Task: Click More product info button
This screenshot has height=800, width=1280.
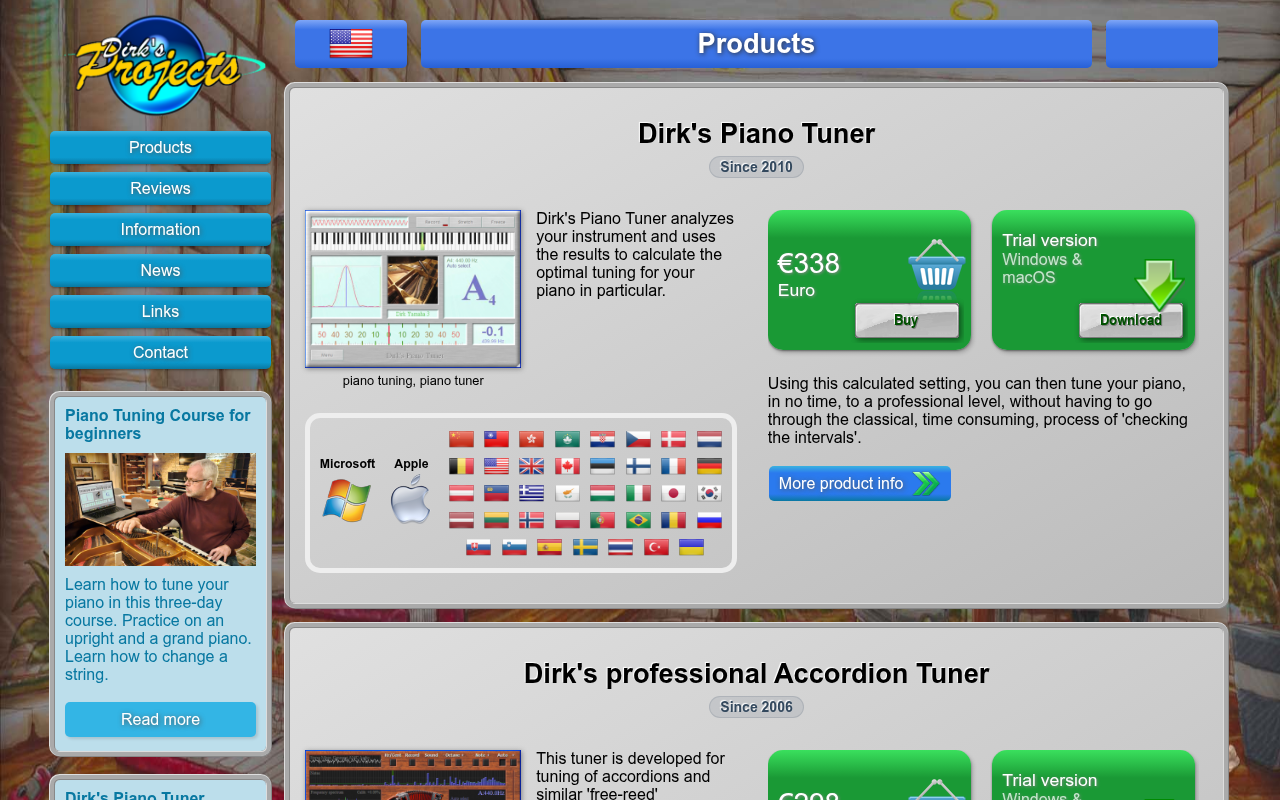Action: pyautogui.click(x=859, y=484)
